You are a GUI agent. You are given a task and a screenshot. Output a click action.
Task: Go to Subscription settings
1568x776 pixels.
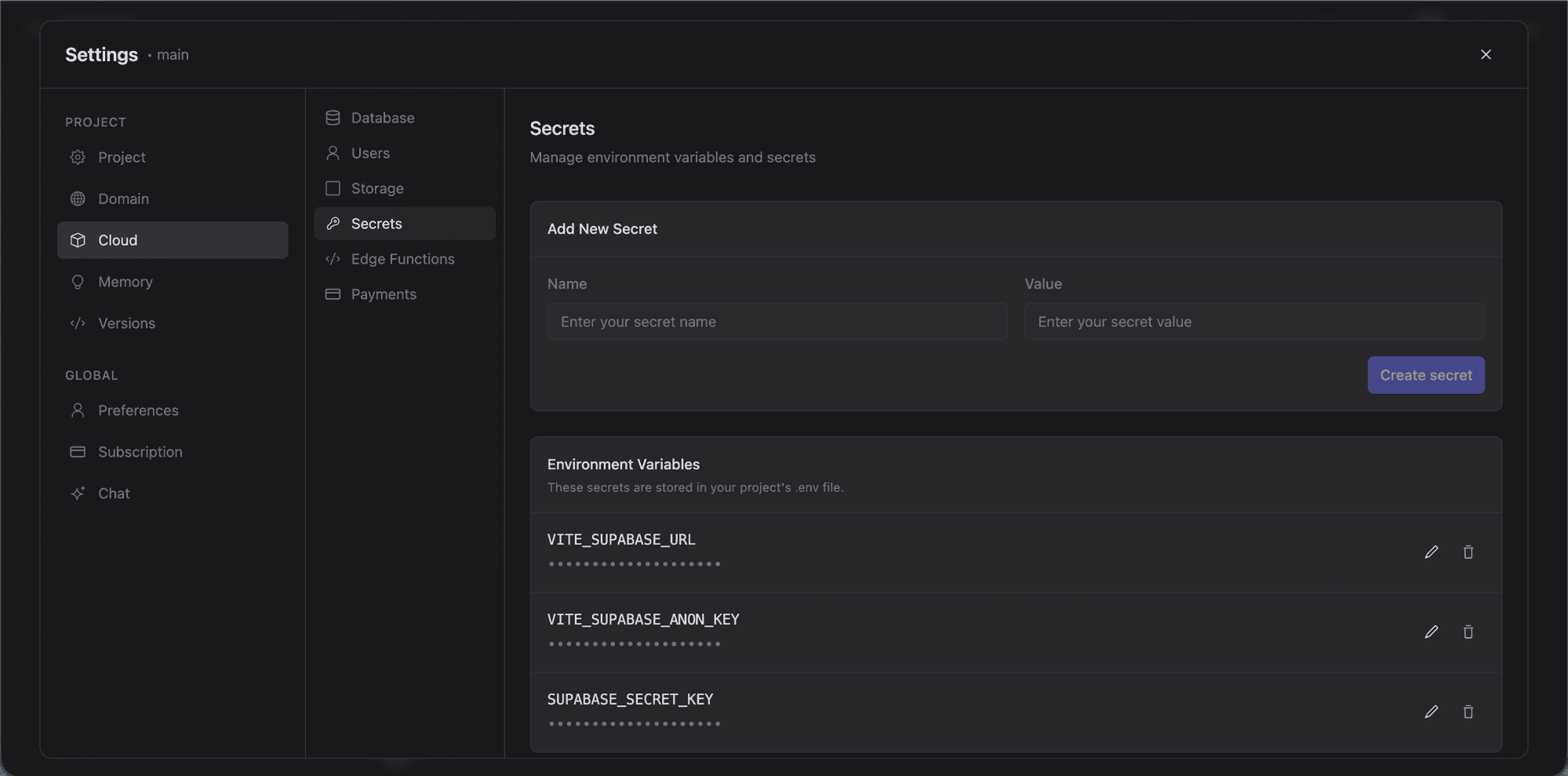(x=173, y=452)
